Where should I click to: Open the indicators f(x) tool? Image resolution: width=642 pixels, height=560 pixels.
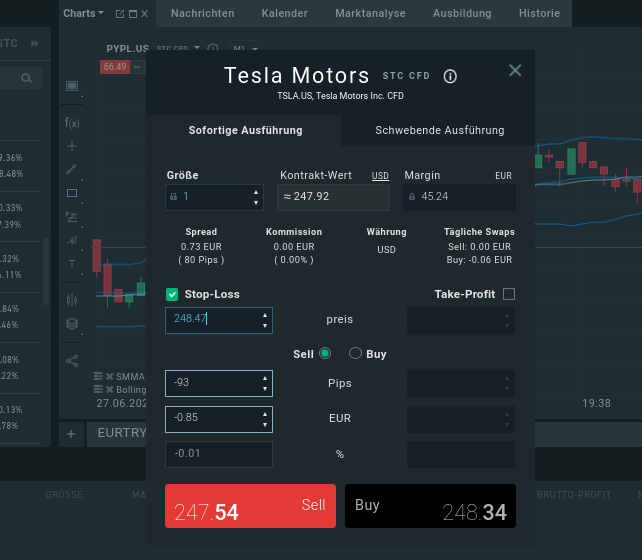[72, 122]
